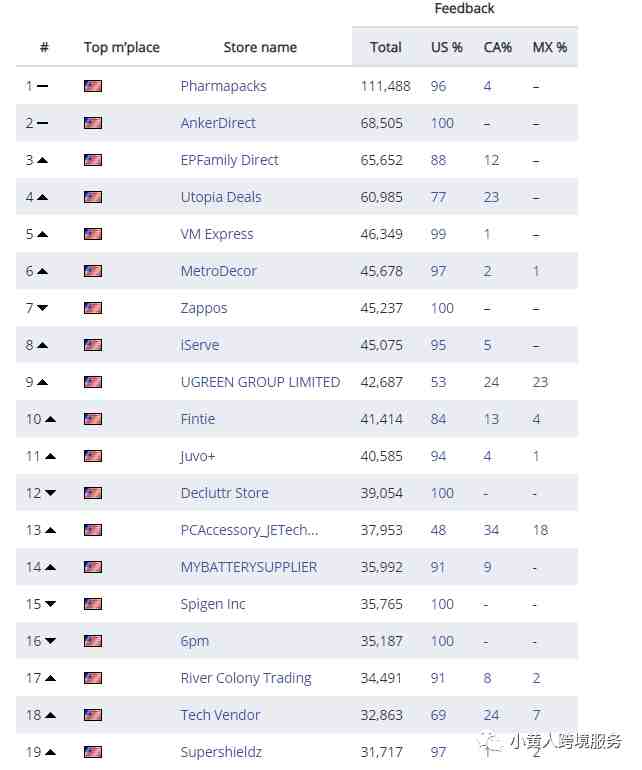The height and width of the screenshot is (770, 642).
Task: Sort by MX % column header
Action: coord(550,47)
